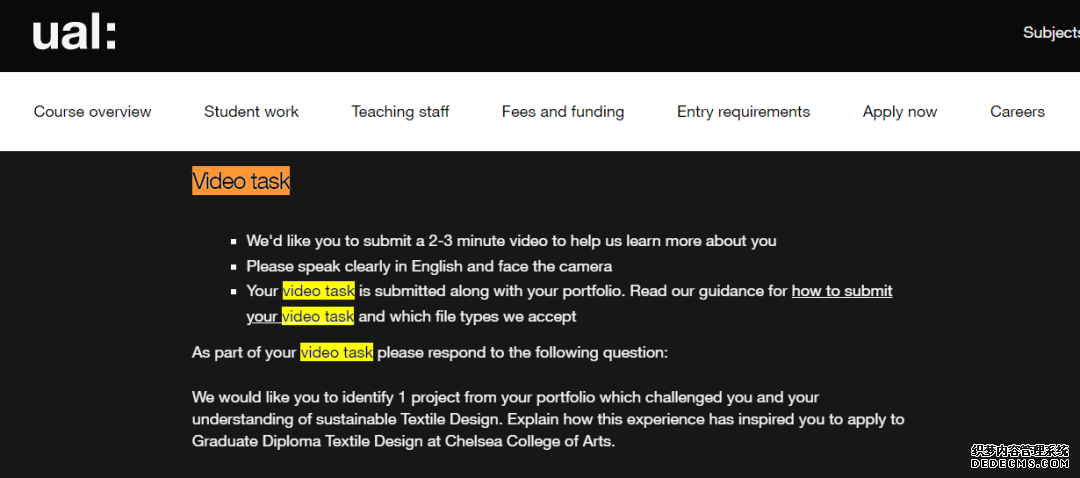Click 'Please speak clearly in English' bullet
Screen dimensions: 1080x478
tap(429, 266)
